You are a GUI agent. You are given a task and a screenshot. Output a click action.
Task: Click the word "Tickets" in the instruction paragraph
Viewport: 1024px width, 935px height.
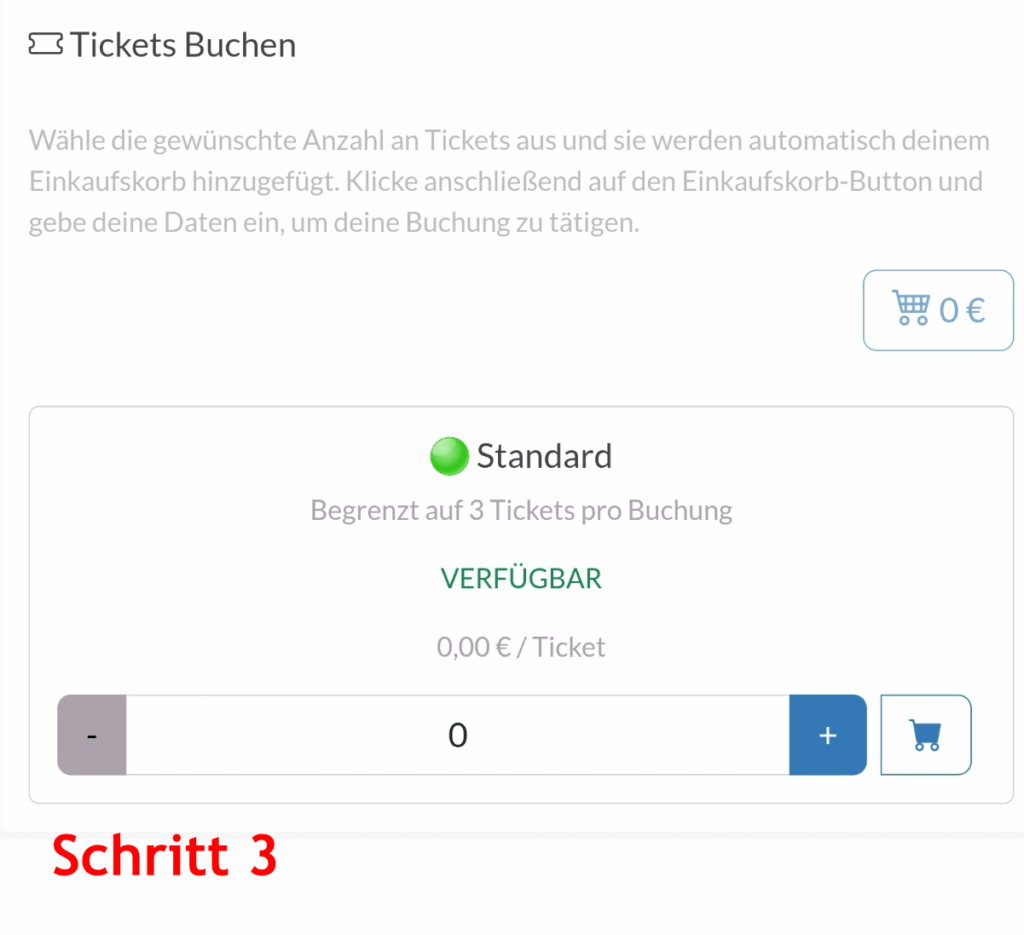coord(469,140)
